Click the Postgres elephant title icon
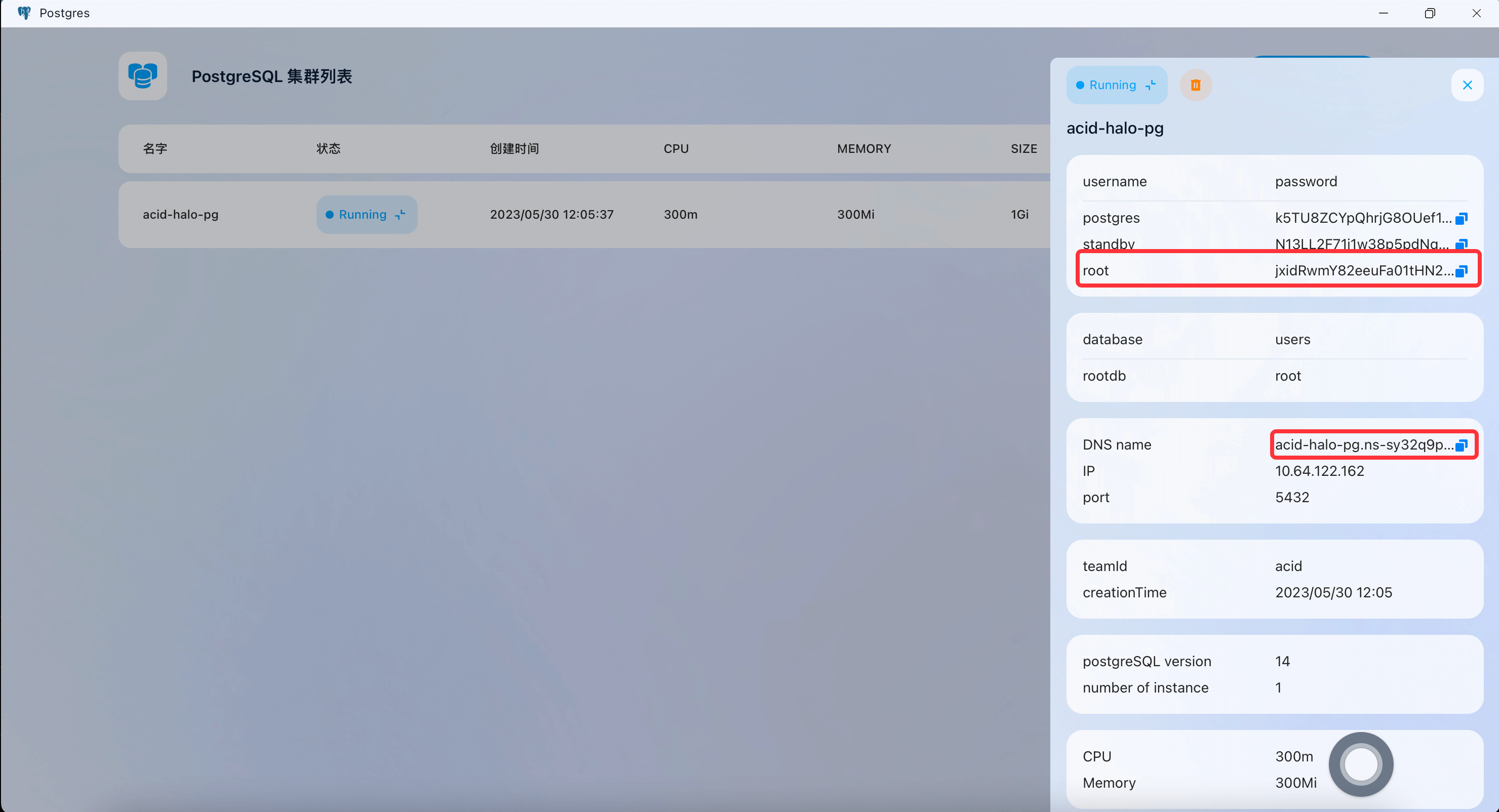 pos(24,13)
